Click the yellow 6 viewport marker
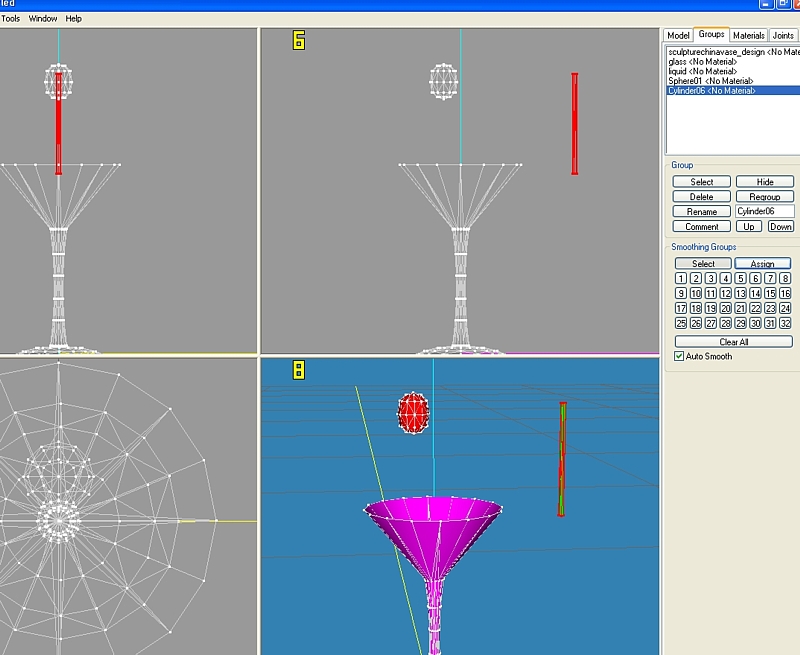The image size is (800, 655). pyautogui.click(x=298, y=40)
